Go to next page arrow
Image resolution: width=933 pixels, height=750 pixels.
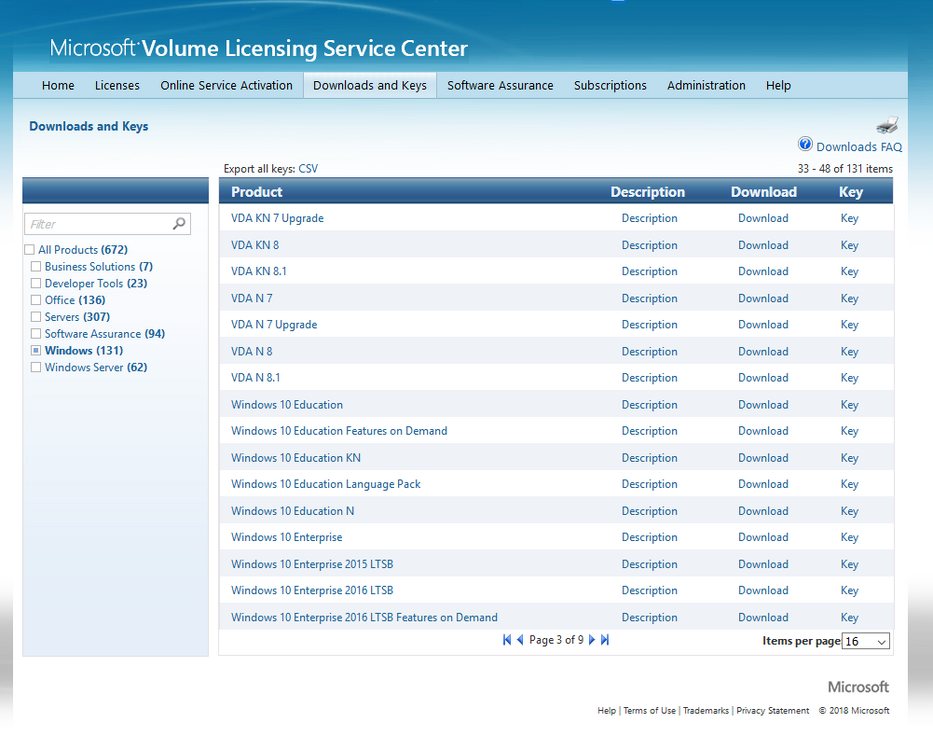[x=592, y=640]
